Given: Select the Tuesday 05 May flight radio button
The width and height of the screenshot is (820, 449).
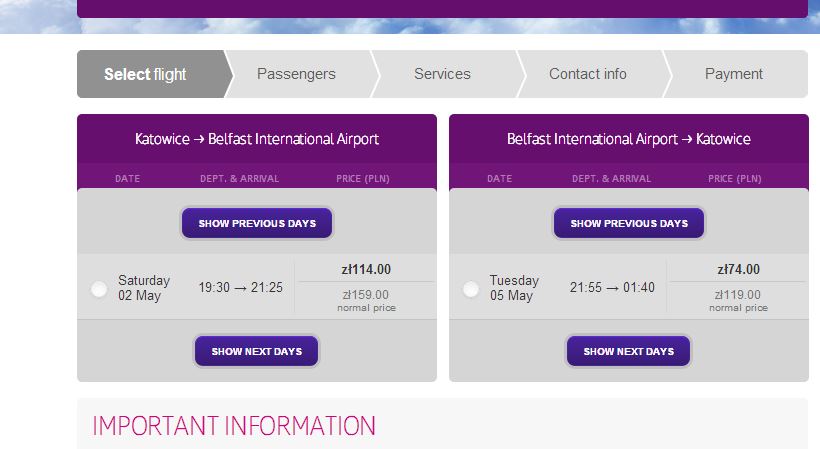Looking at the screenshot, I should 471,289.
